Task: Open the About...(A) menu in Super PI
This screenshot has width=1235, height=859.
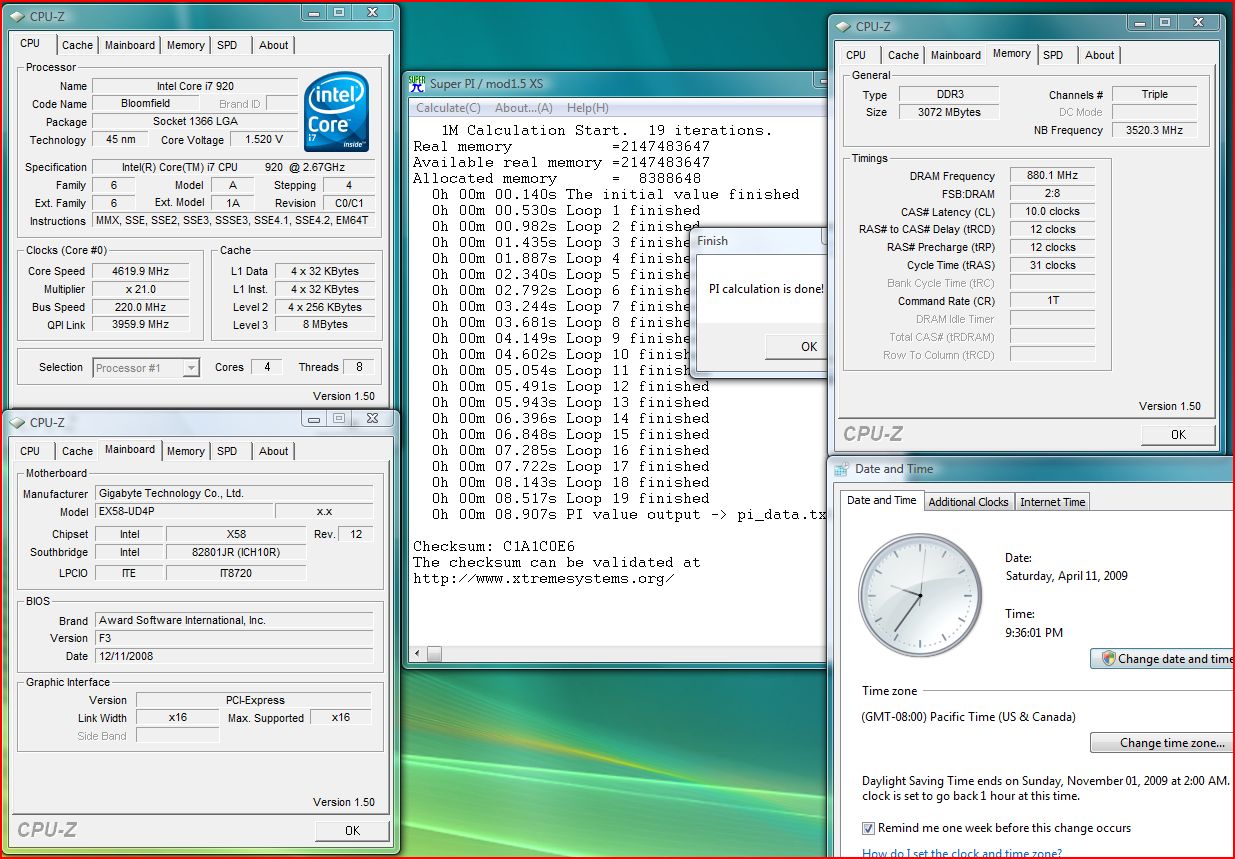Action: click(523, 108)
